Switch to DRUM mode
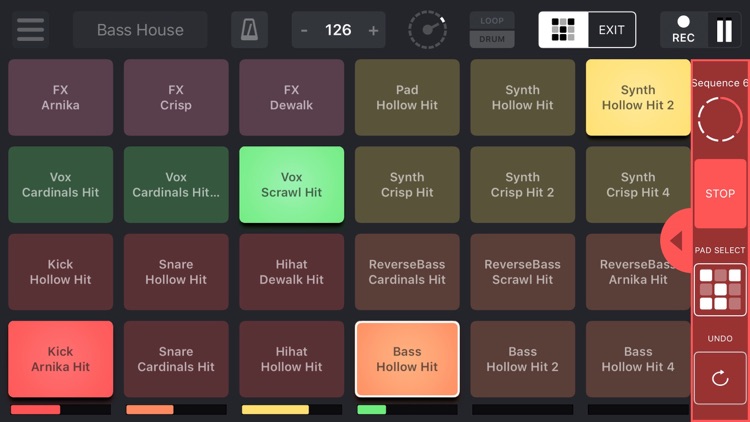 pyautogui.click(x=492, y=40)
